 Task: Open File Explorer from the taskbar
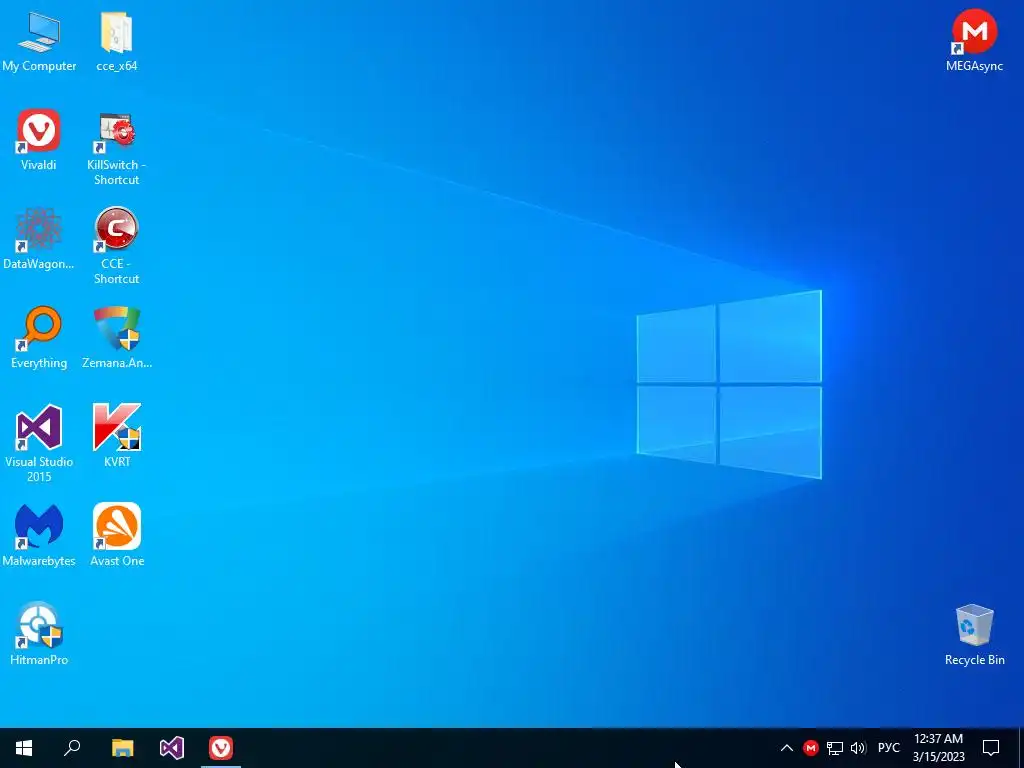pos(122,748)
